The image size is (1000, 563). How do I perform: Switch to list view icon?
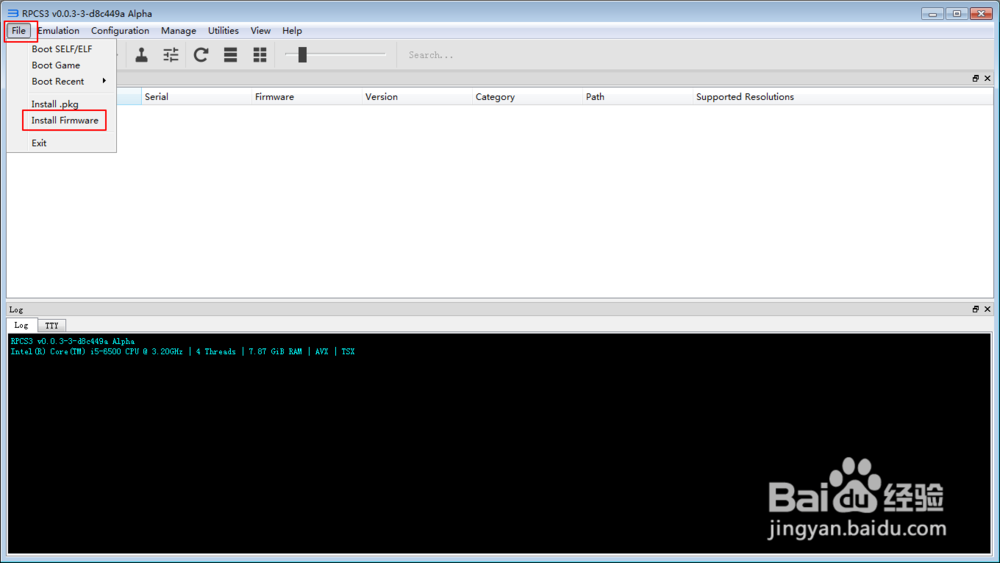click(230, 55)
